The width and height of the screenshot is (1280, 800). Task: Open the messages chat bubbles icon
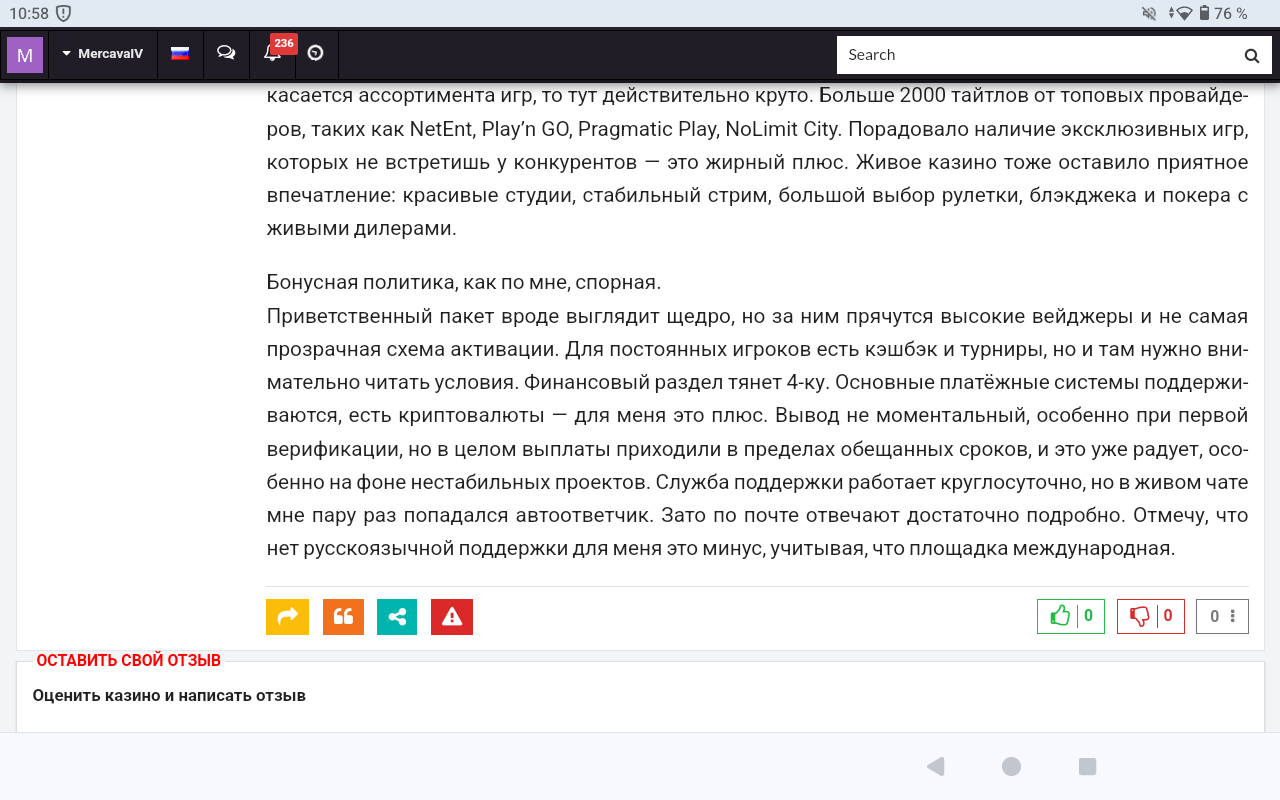226,54
